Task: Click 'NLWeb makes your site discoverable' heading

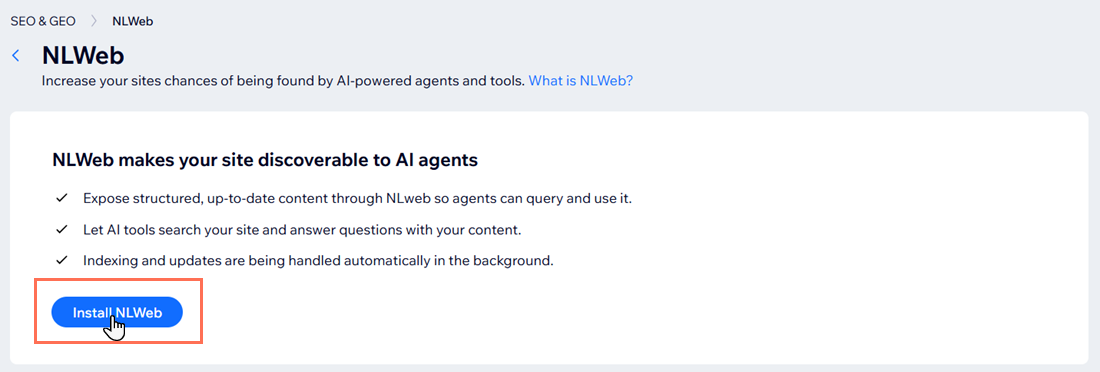Action: click(x=265, y=160)
